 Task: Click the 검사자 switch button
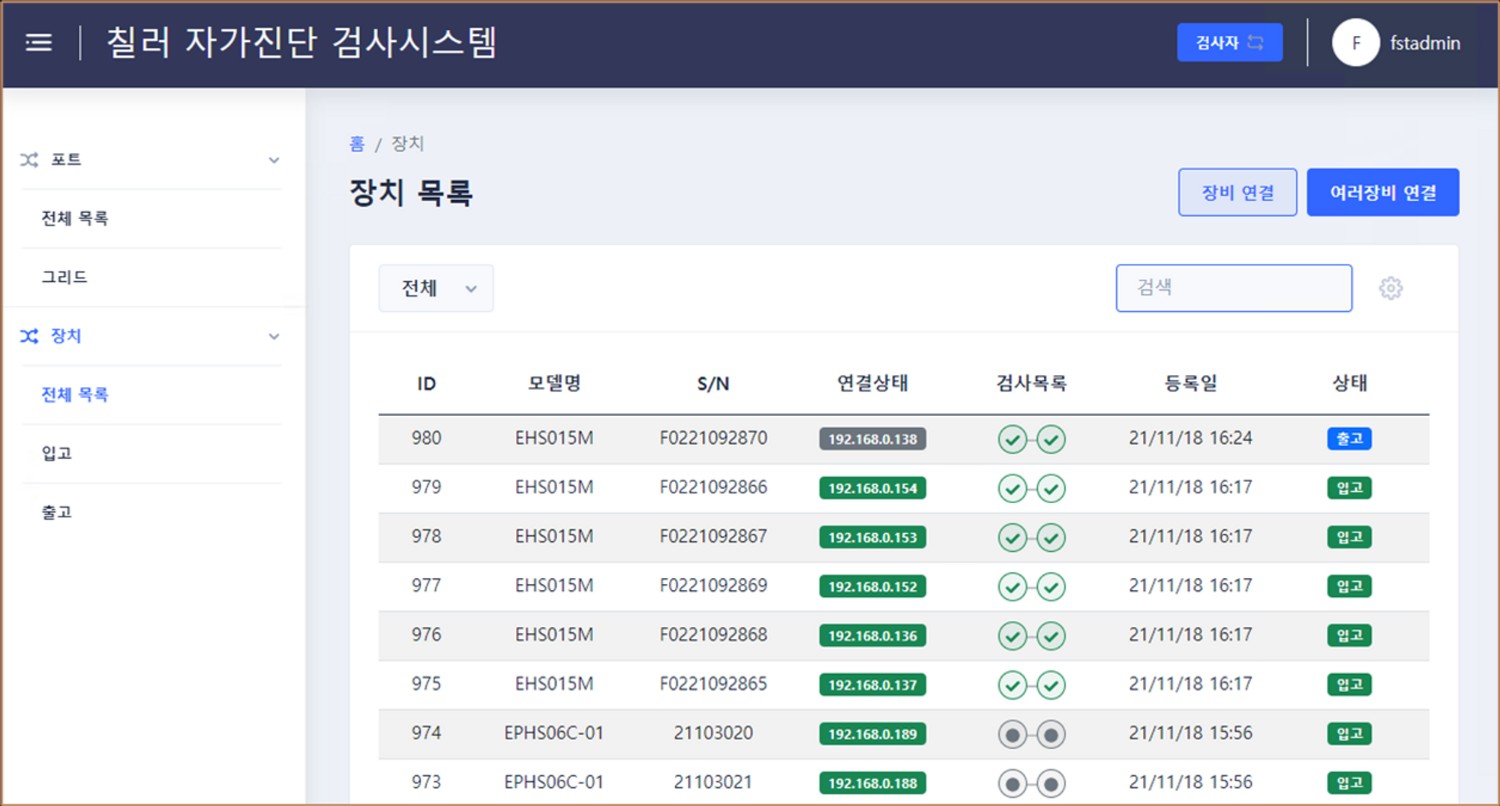(x=1230, y=43)
